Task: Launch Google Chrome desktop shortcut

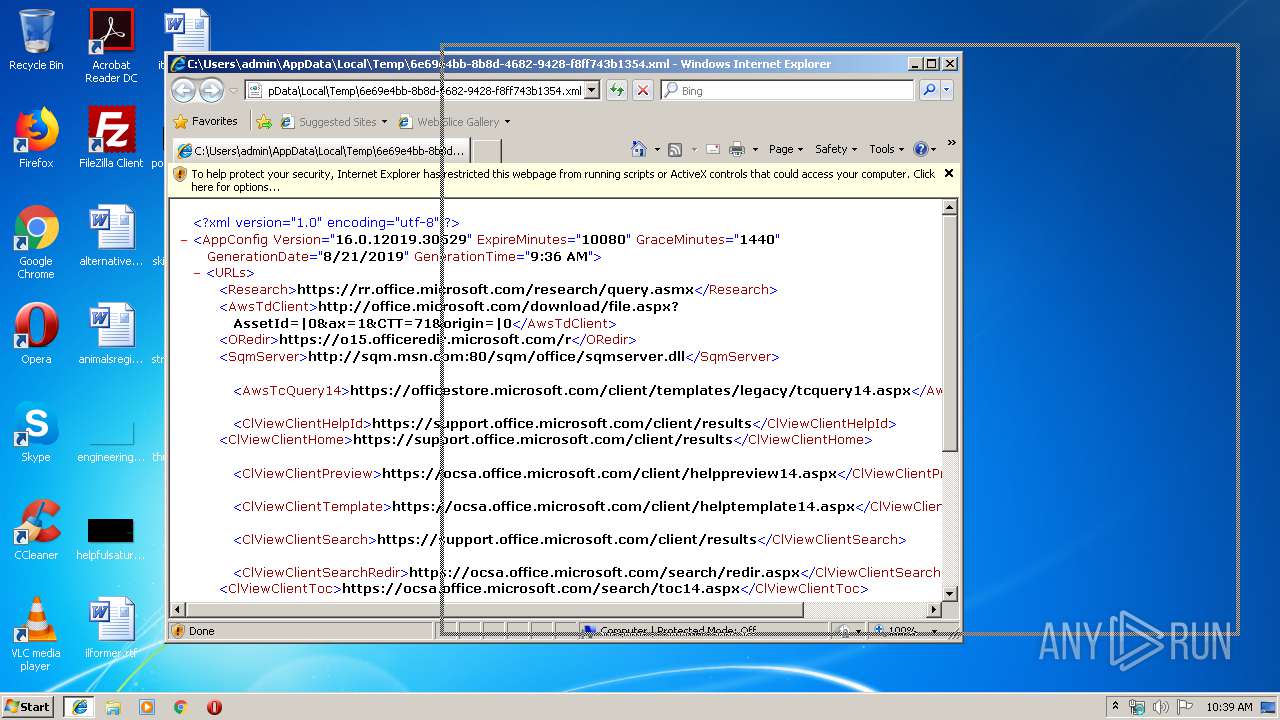Action: coord(36,242)
